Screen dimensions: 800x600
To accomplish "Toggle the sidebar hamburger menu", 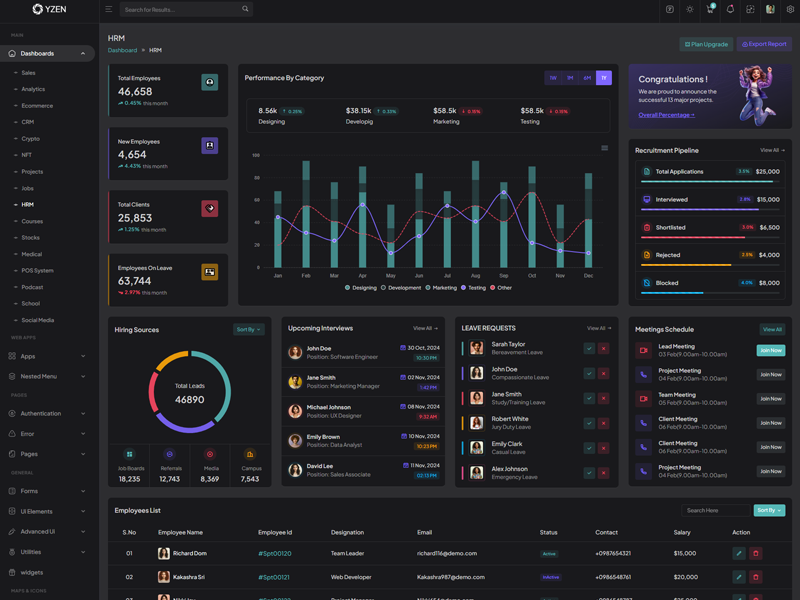I will [x=109, y=9].
